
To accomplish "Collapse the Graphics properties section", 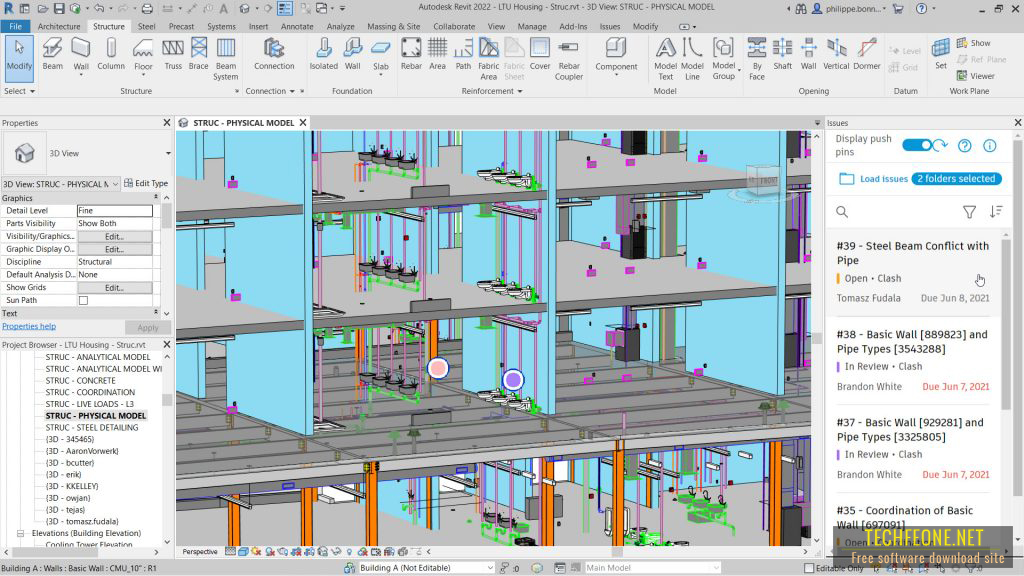I will pos(155,197).
